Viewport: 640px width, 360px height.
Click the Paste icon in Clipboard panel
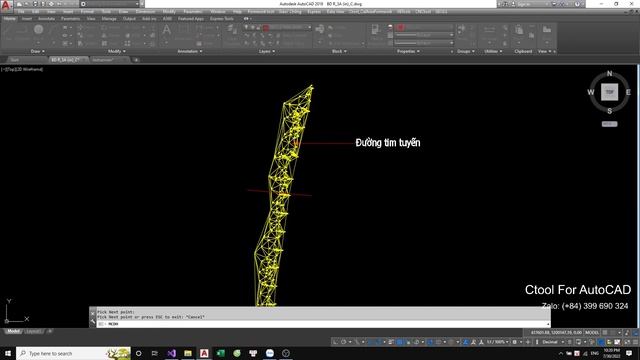[x=519, y=29]
